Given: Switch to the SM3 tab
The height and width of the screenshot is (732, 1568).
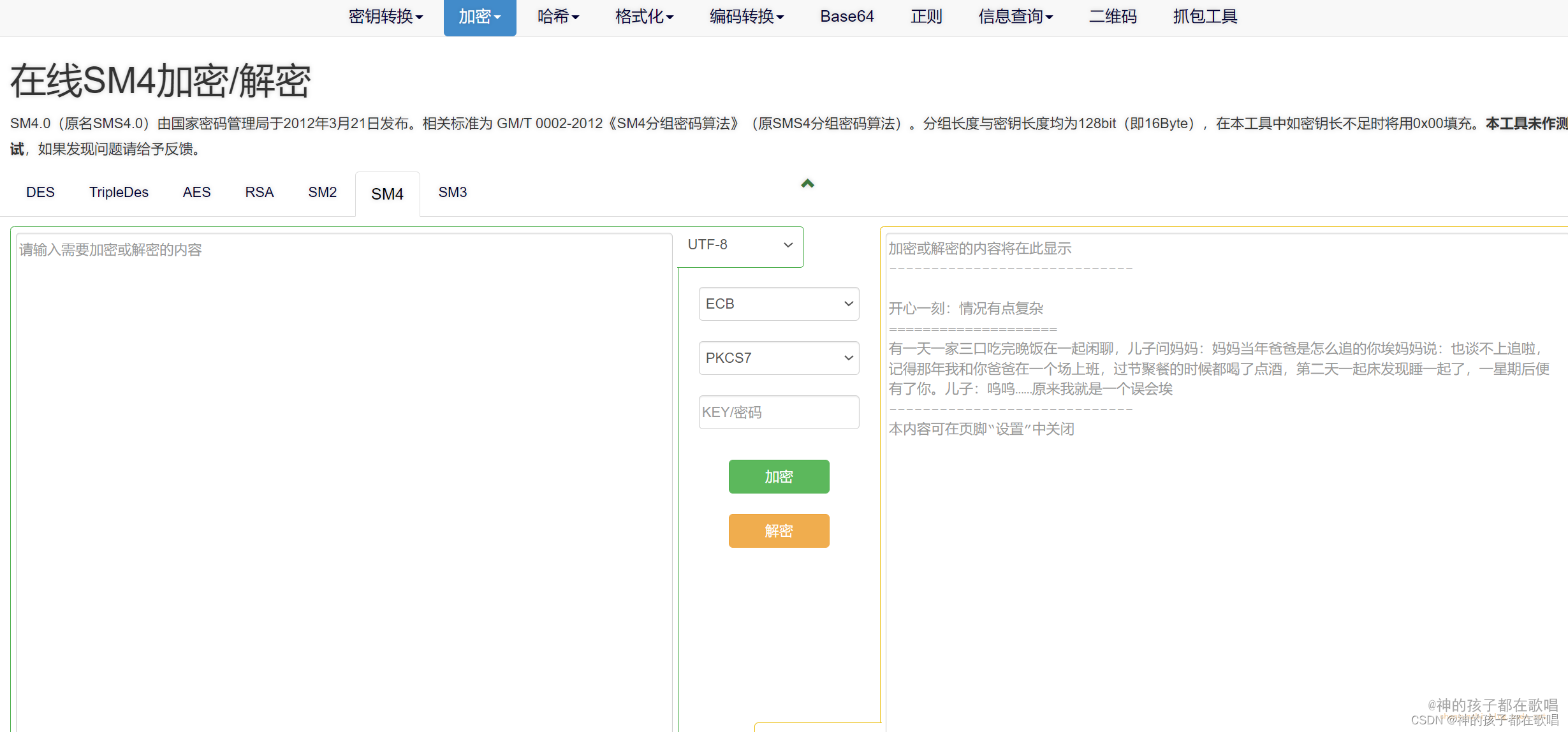Looking at the screenshot, I should coord(452,192).
